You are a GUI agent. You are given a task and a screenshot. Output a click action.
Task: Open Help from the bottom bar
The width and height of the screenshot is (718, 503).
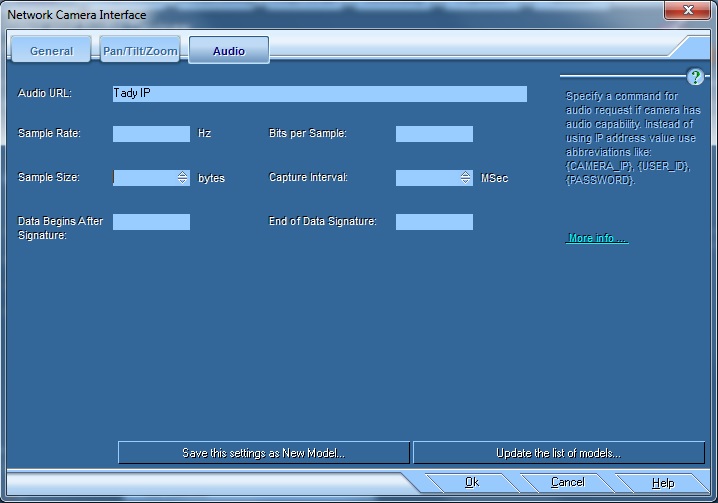[663, 483]
